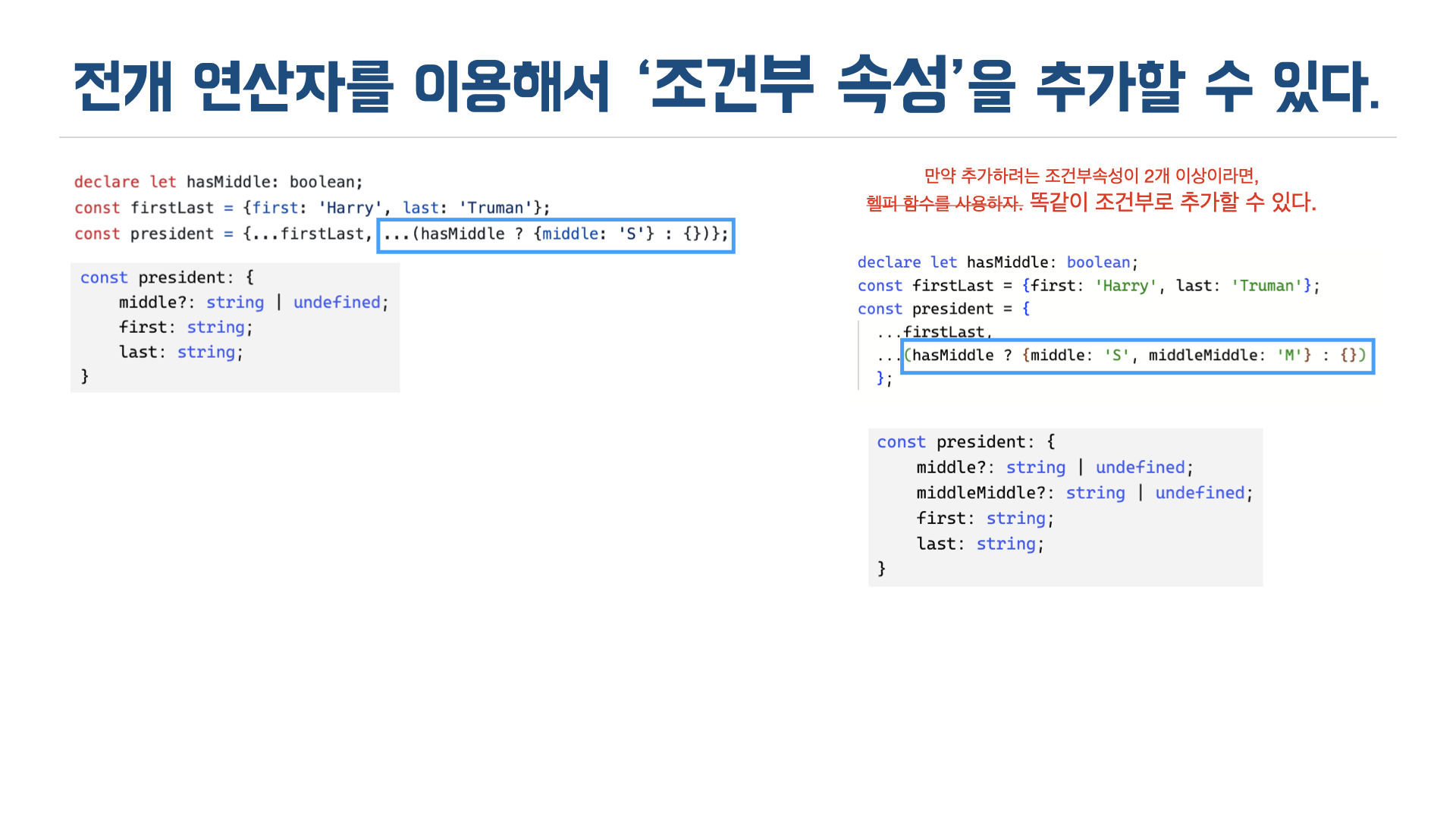Viewport: 1456px width, 819px height.
Task: Click strikethrough text '헬퍼 함수를 사용하자.'
Action: coord(944,203)
